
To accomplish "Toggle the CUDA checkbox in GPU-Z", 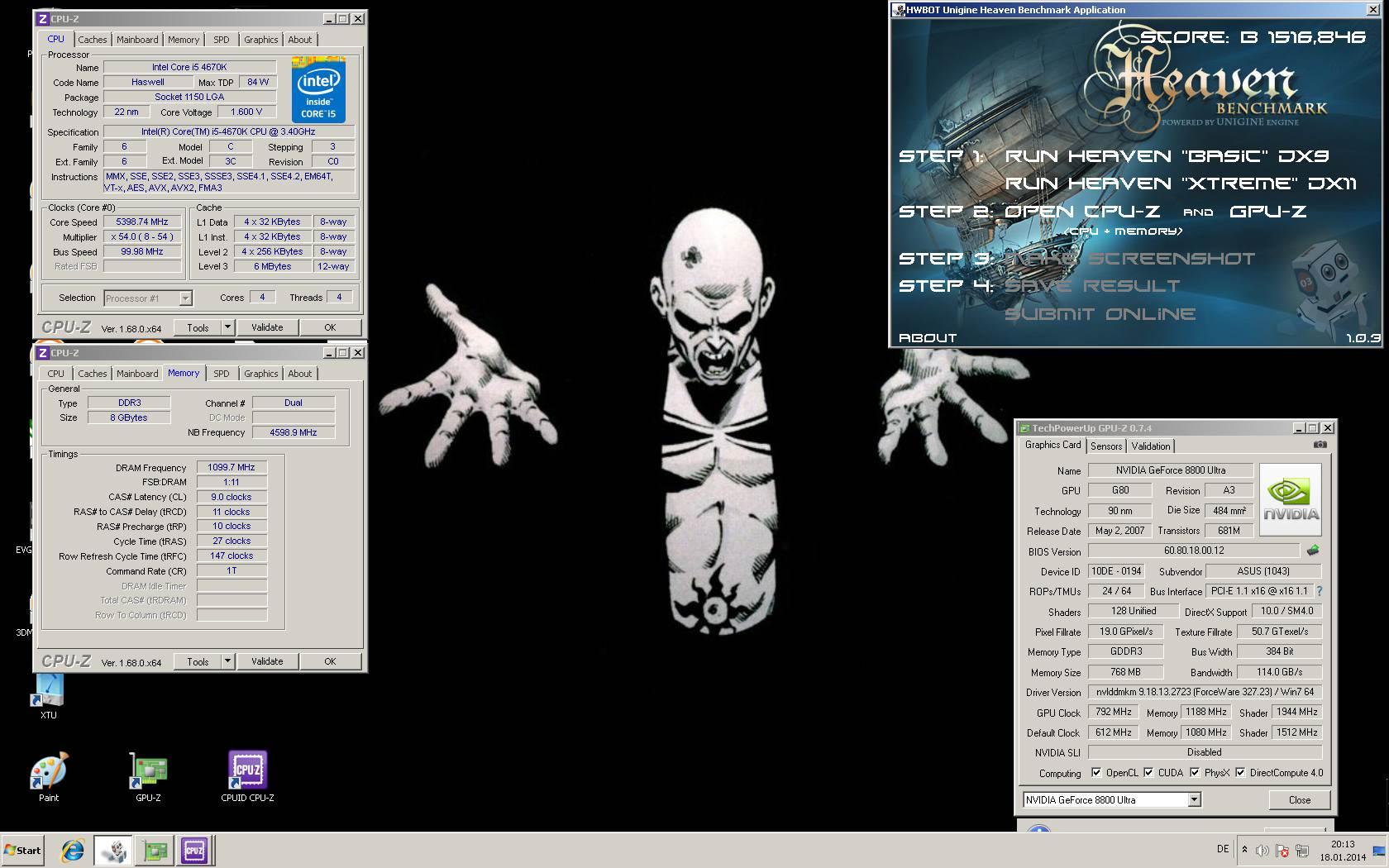I will [1148, 772].
